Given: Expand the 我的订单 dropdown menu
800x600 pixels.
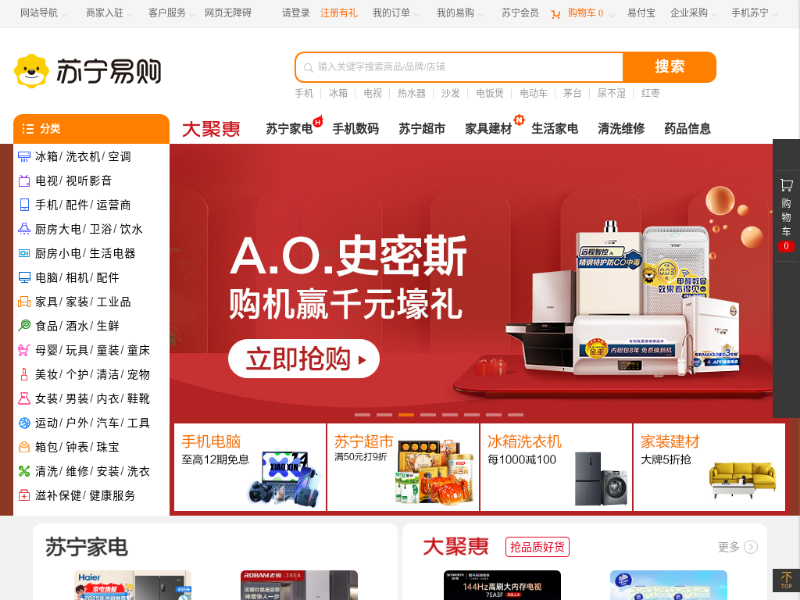Looking at the screenshot, I should point(395,13).
